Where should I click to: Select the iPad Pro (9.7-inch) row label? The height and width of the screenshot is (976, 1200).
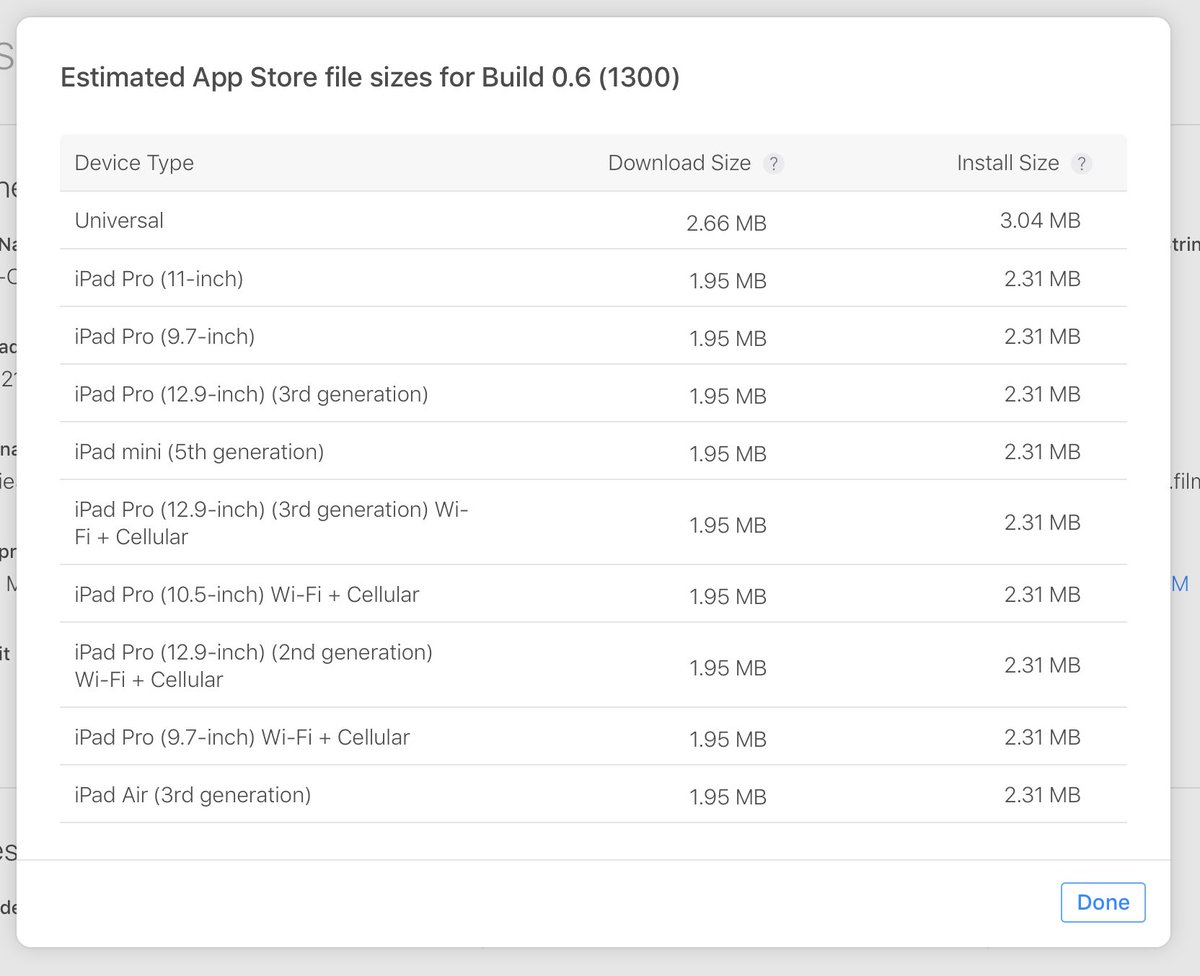coord(165,337)
